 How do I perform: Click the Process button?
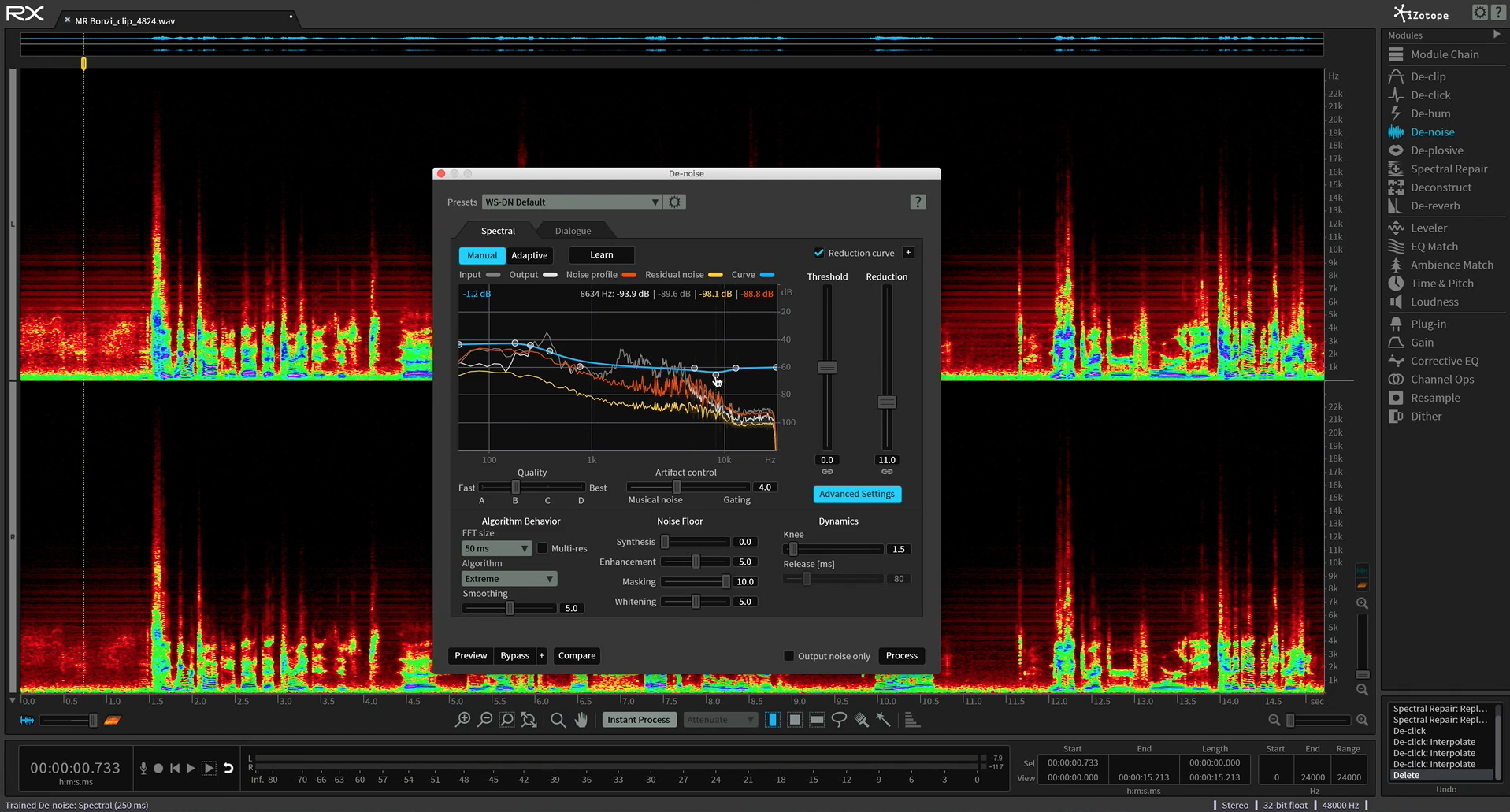pos(901,655)
